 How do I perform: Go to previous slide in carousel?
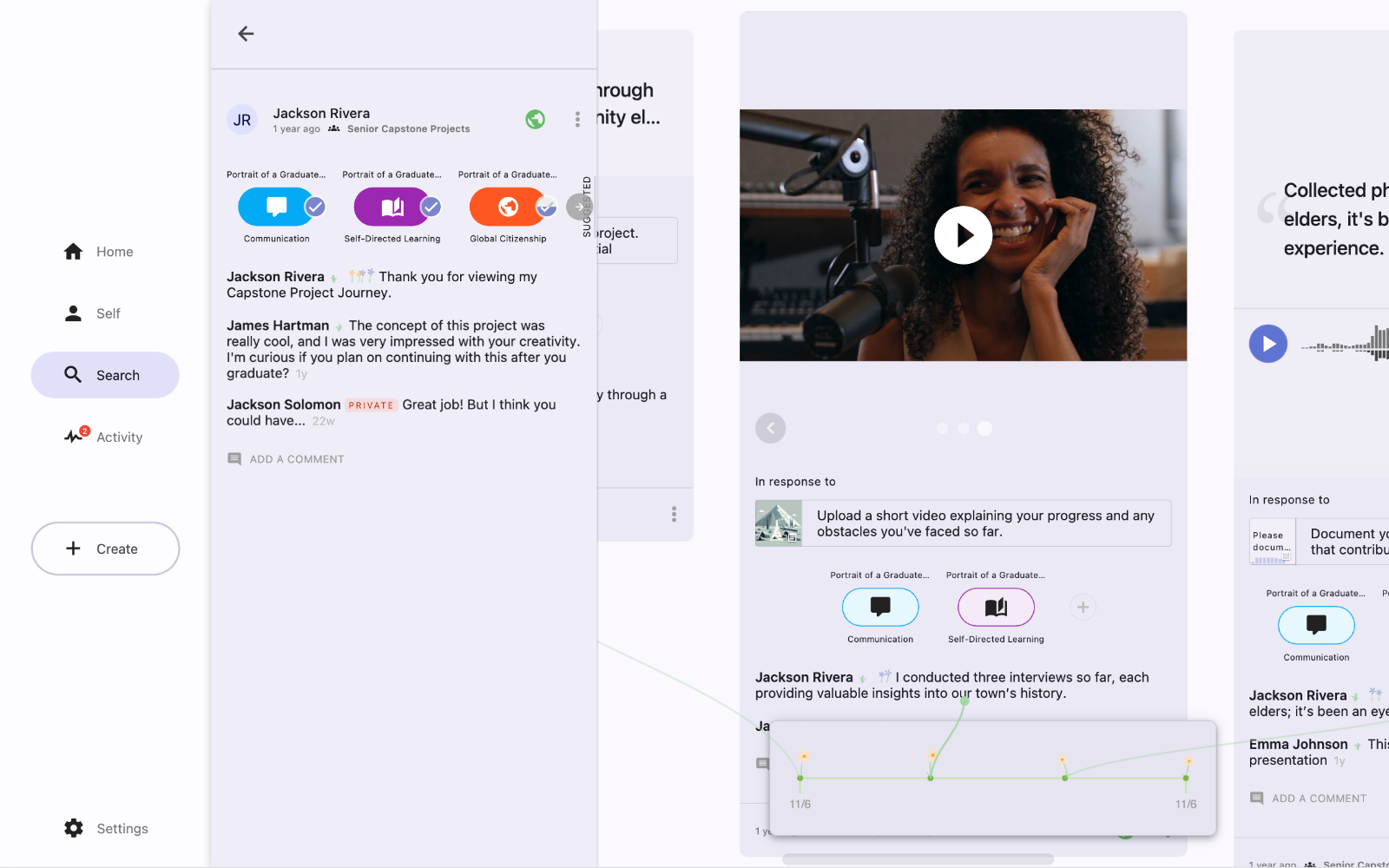[x=770, y=428]
